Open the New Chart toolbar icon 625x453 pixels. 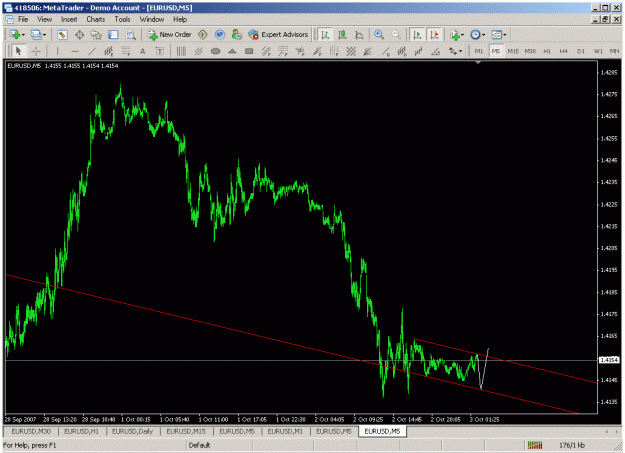pos(15,35)
